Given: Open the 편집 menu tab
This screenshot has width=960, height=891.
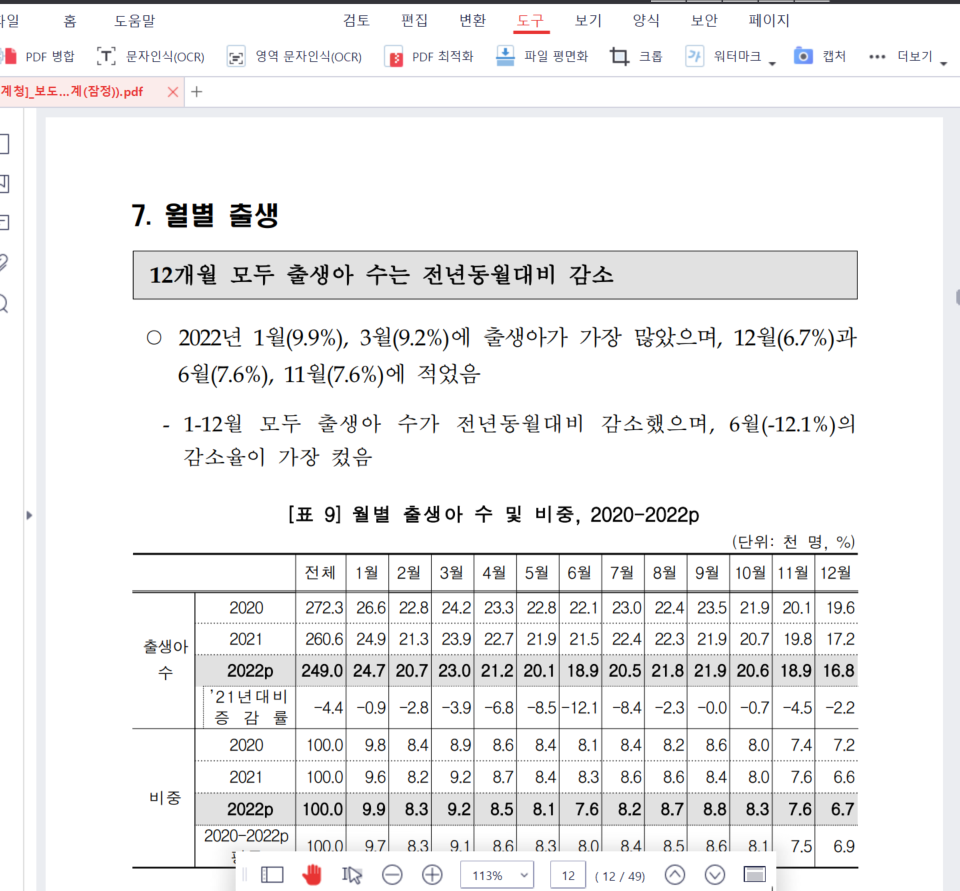Looking at the screenshot, I should (414, 20).
